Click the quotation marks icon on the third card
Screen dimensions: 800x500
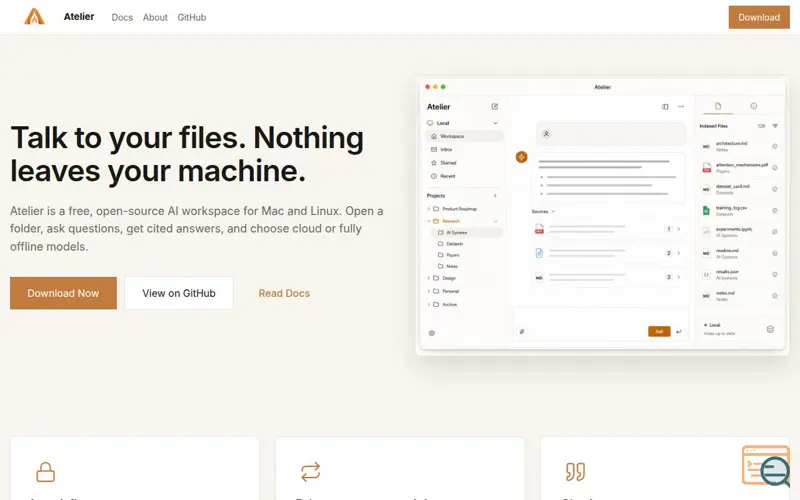(x=576, y=472)
